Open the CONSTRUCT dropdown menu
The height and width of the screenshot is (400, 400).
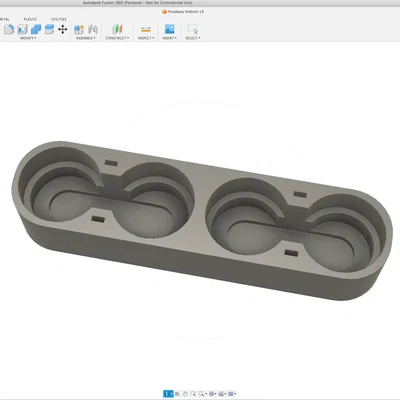(x=117, y=38)
